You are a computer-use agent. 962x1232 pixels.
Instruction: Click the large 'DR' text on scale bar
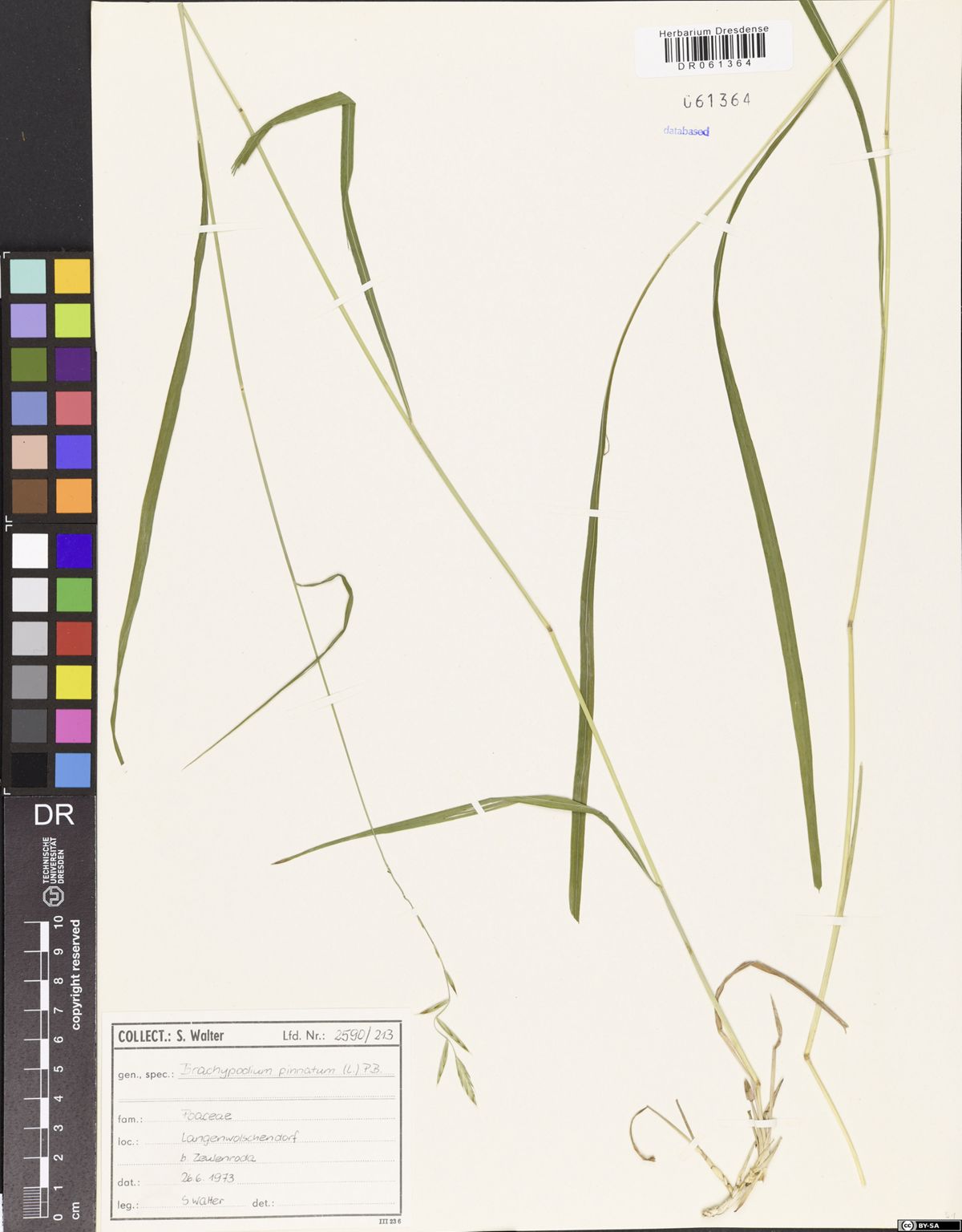pyautogui.click(x=54, y=815)
